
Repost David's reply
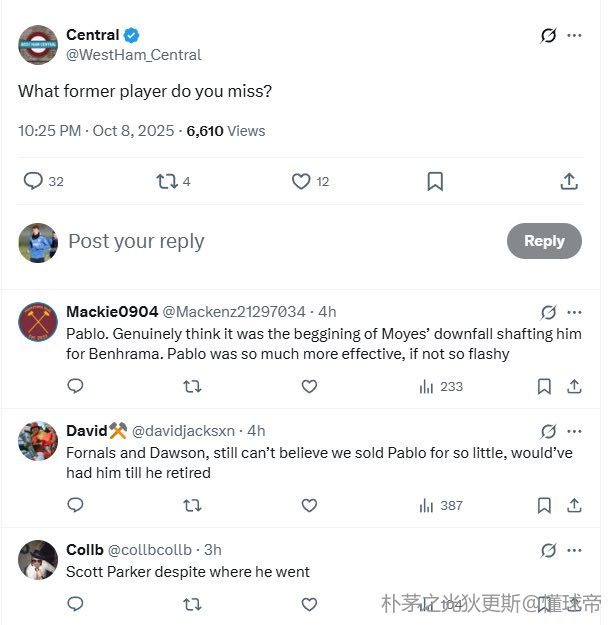coord(192,505)
